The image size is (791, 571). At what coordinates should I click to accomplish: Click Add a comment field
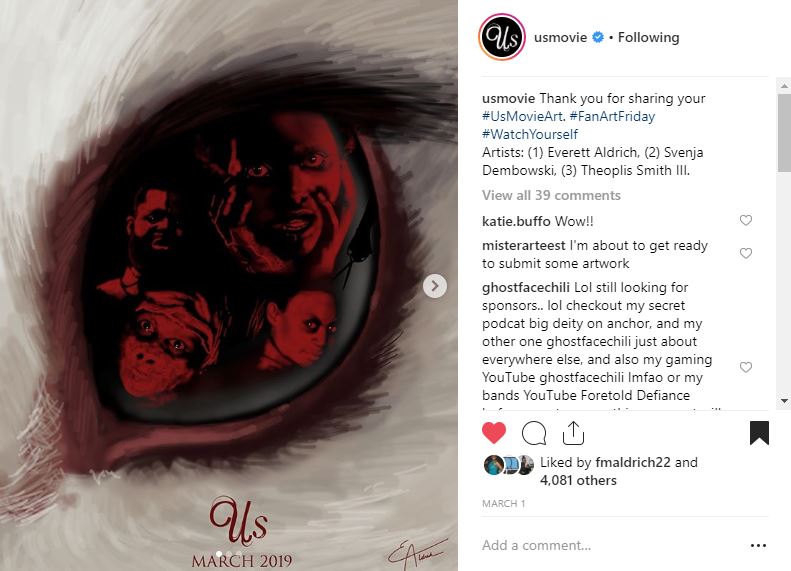click(x=610, y=545)
